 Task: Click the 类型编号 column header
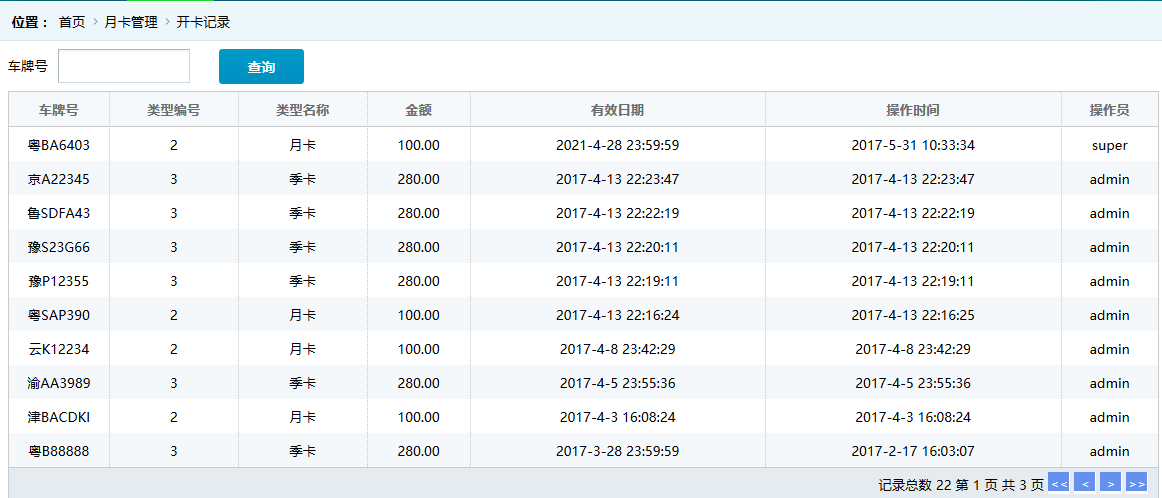click(173, 110)
